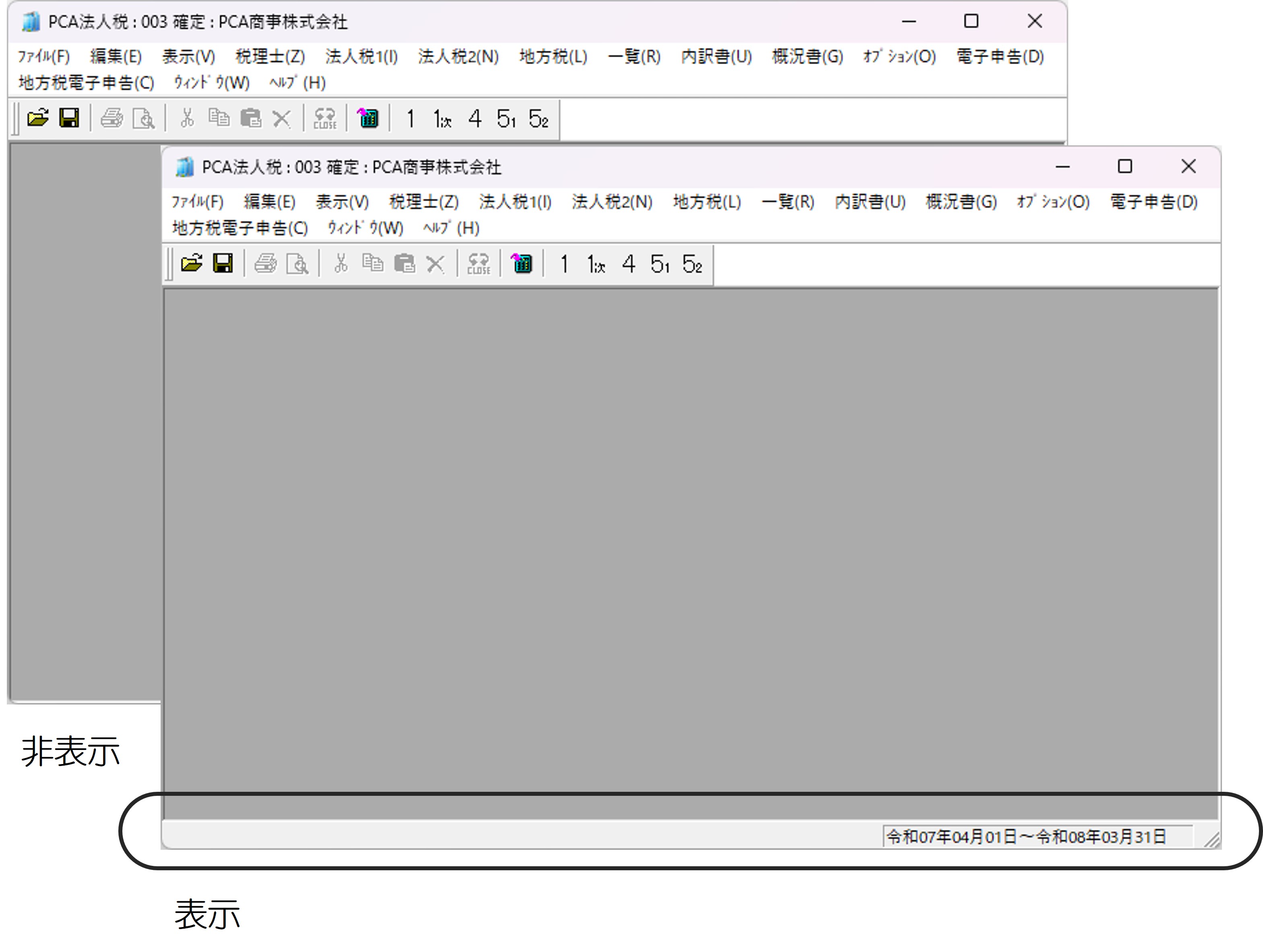The image size is (1263, 952).
Task: Open the 電子申告(D) menu in front window
Action: [x=1154, y=202]
